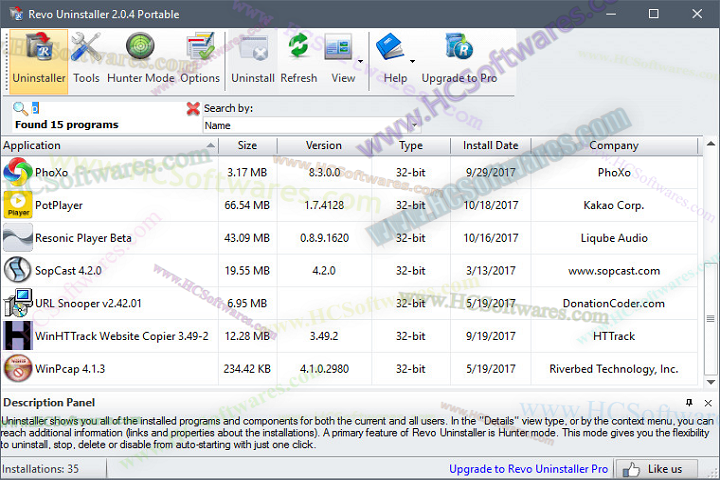
Task: Open the Search by Name dropdown
Action: click(x=312, y=125)
